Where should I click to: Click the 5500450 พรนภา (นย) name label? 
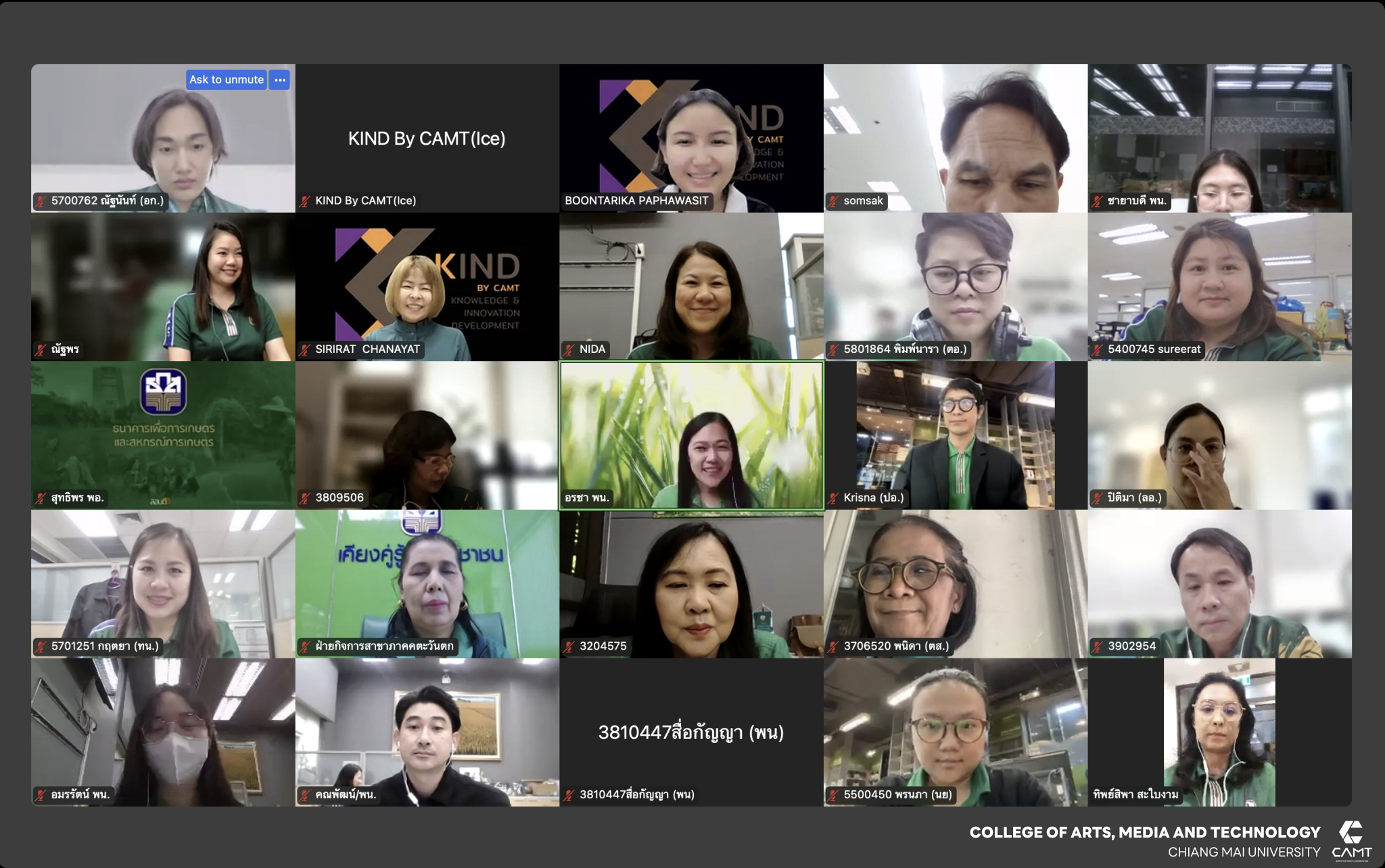tap(897, 795)
